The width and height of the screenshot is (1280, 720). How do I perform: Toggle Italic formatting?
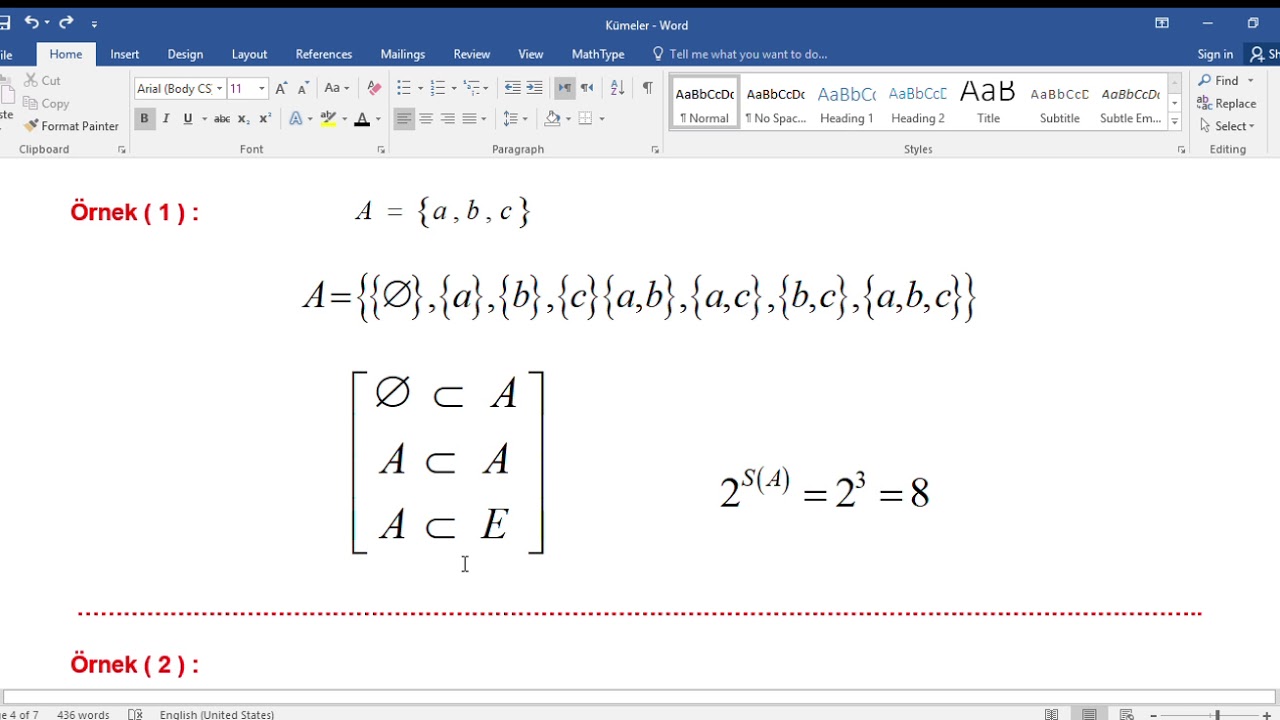tap(166, 118)
